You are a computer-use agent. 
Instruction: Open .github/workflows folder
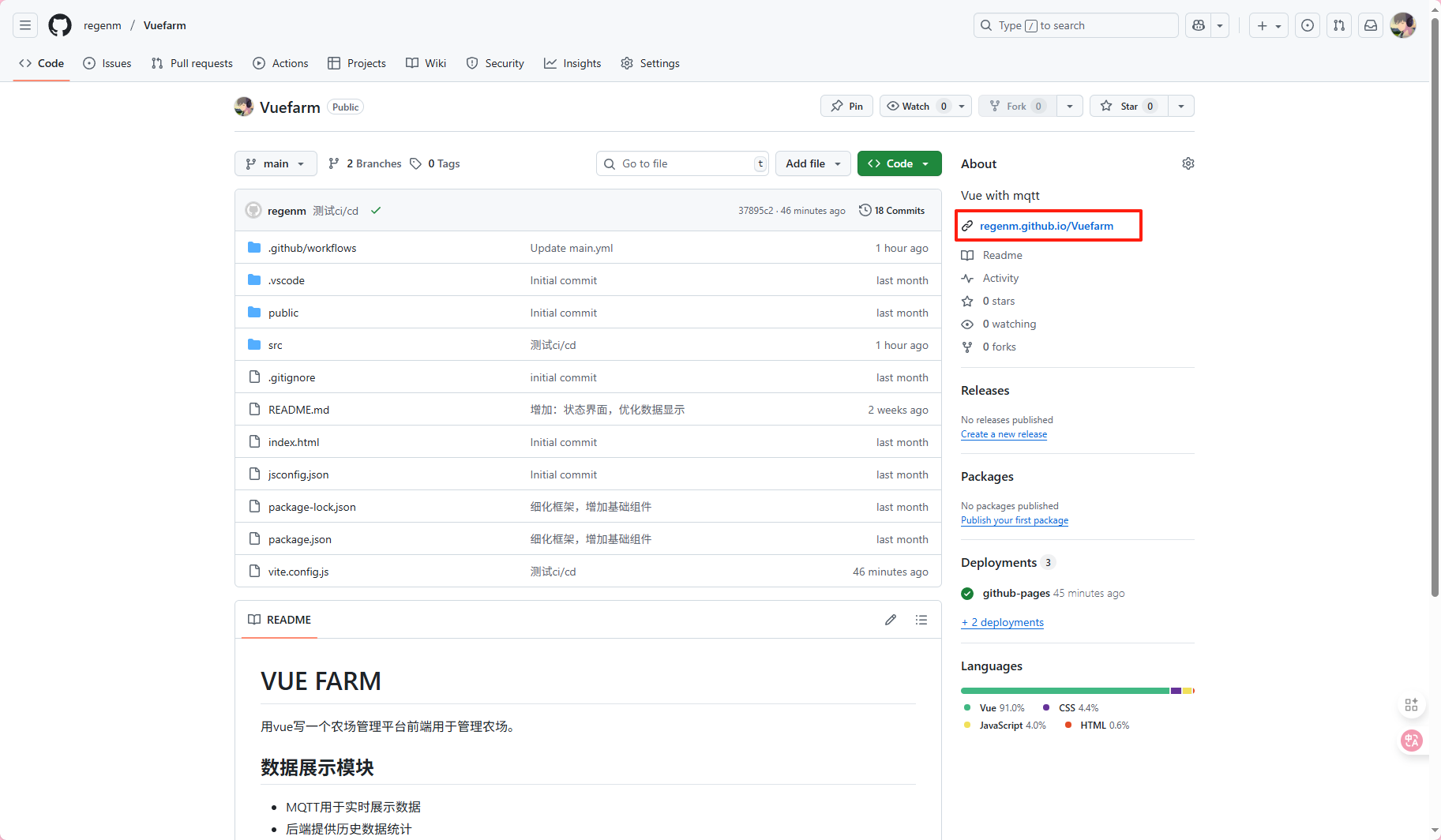[x=312, y=248]
